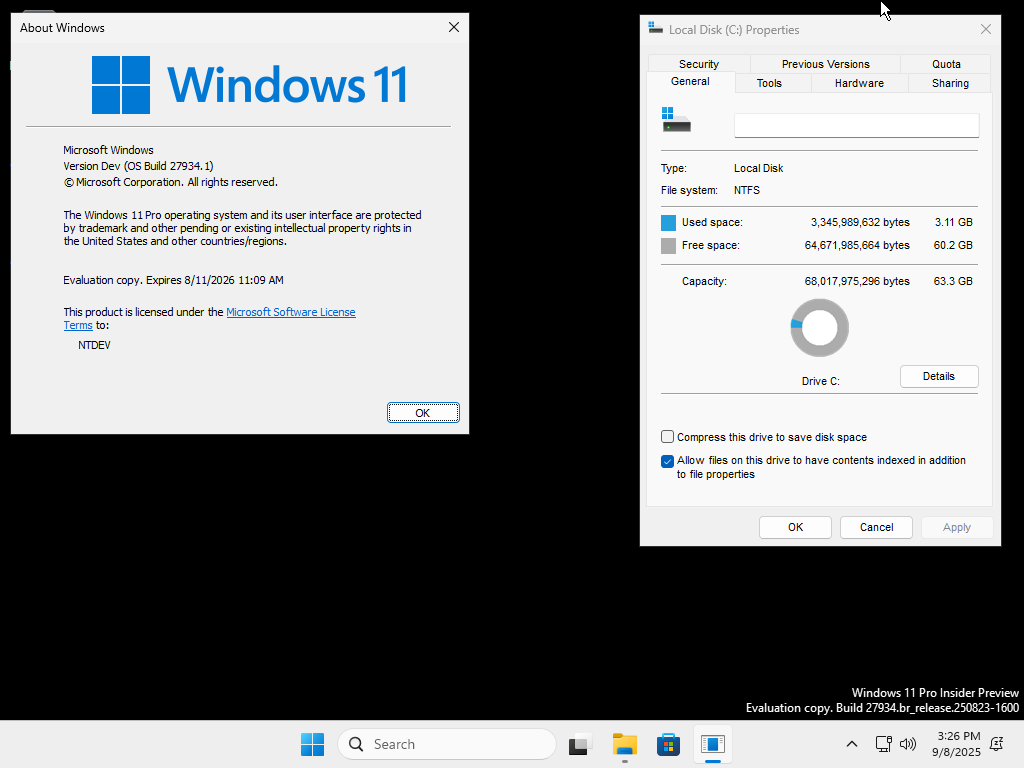Click Cancel in Local Disk Properties
Viewport: 1024px width, 768px height.
pos(876,527)
